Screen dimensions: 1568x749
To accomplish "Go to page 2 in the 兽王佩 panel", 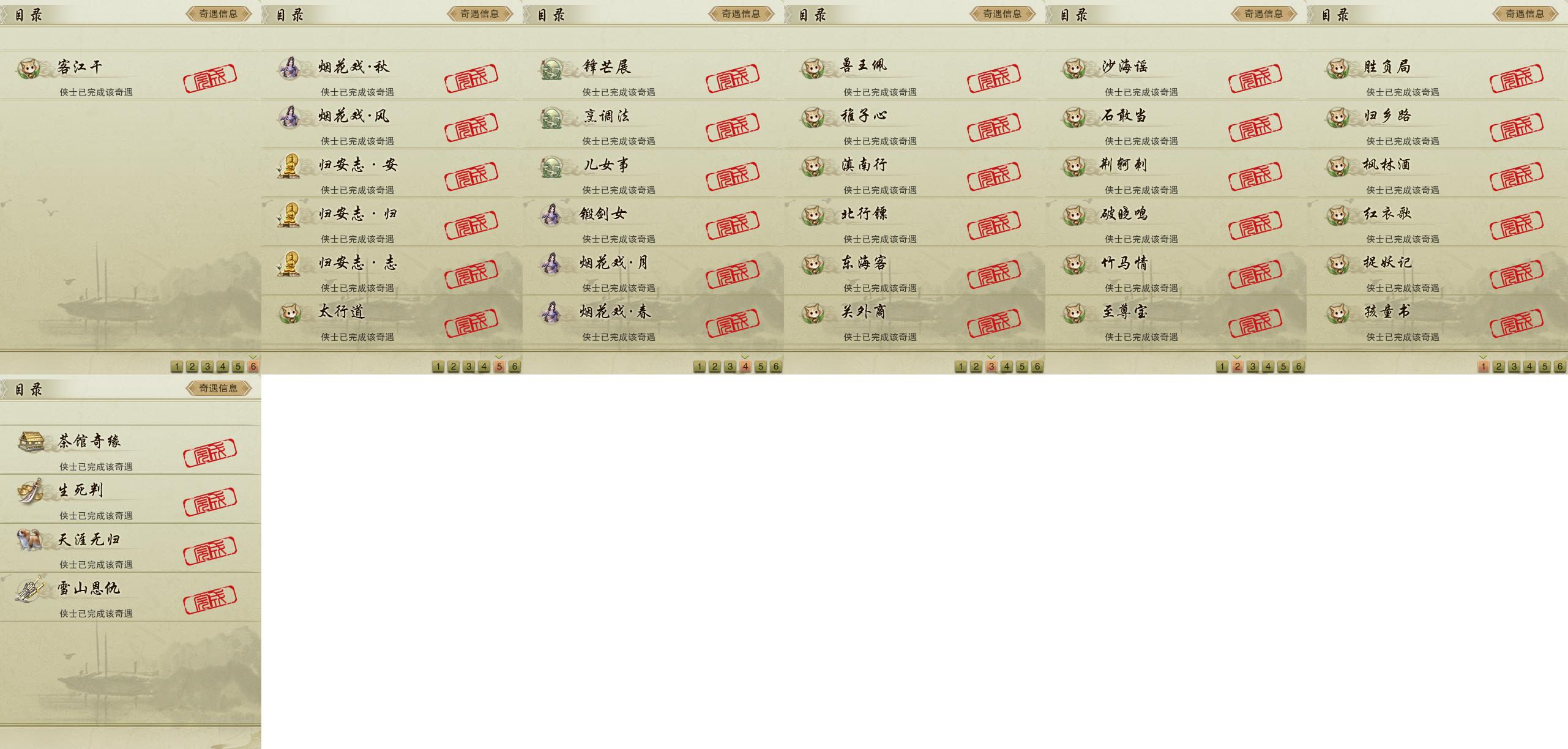I will pyautogui.click(x=976, y=367).
